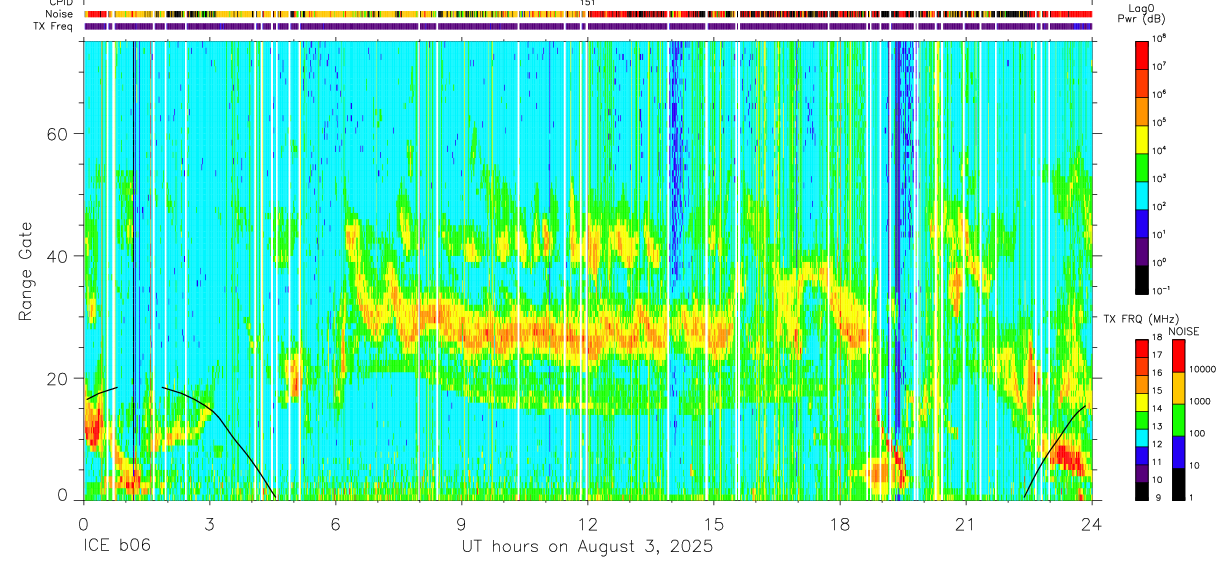Screen dimensions: 1228x567
Task: Click the '10000' tick on the NOISE scale
Action: [1202, 369]
